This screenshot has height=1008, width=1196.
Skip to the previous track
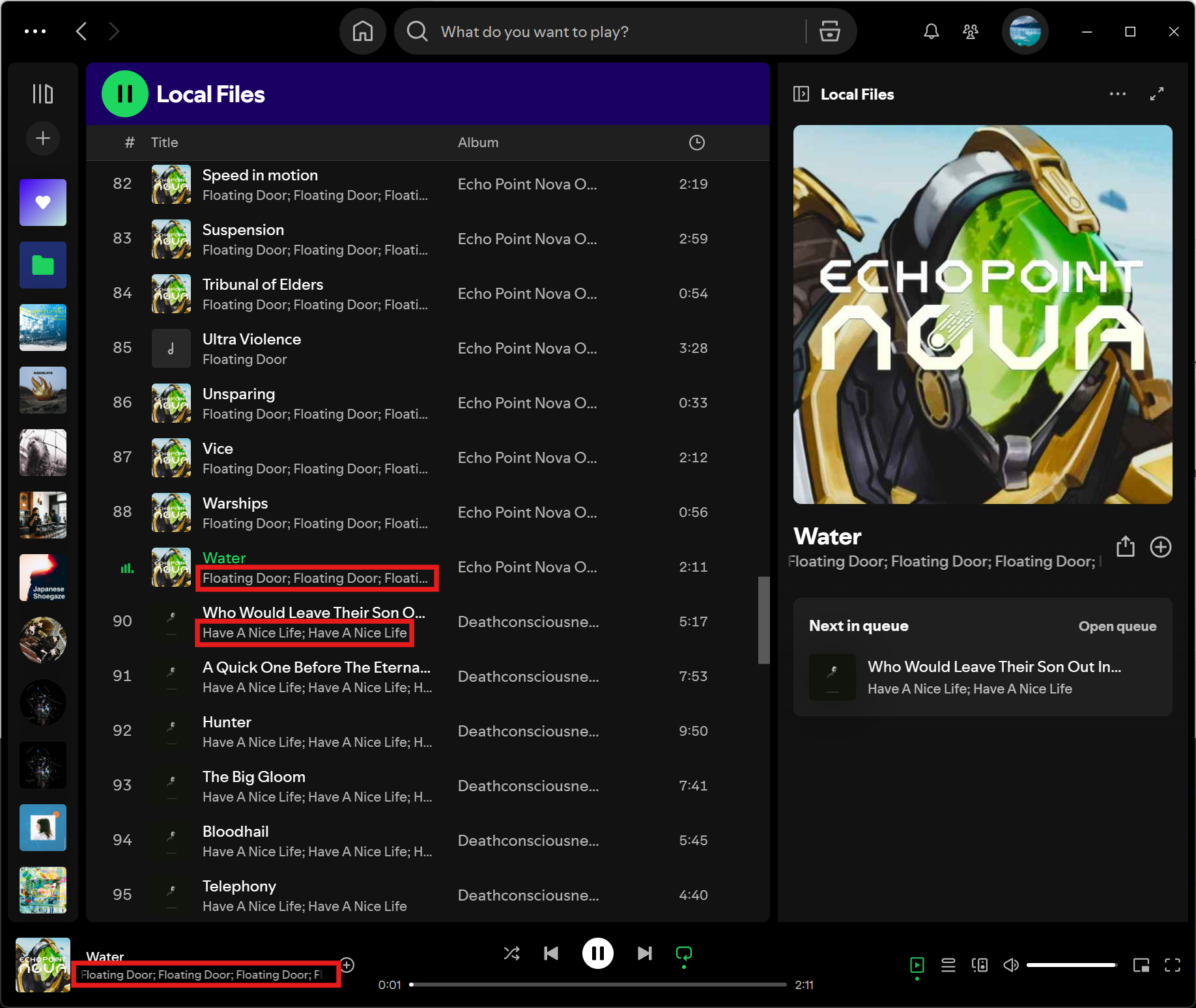551,953
